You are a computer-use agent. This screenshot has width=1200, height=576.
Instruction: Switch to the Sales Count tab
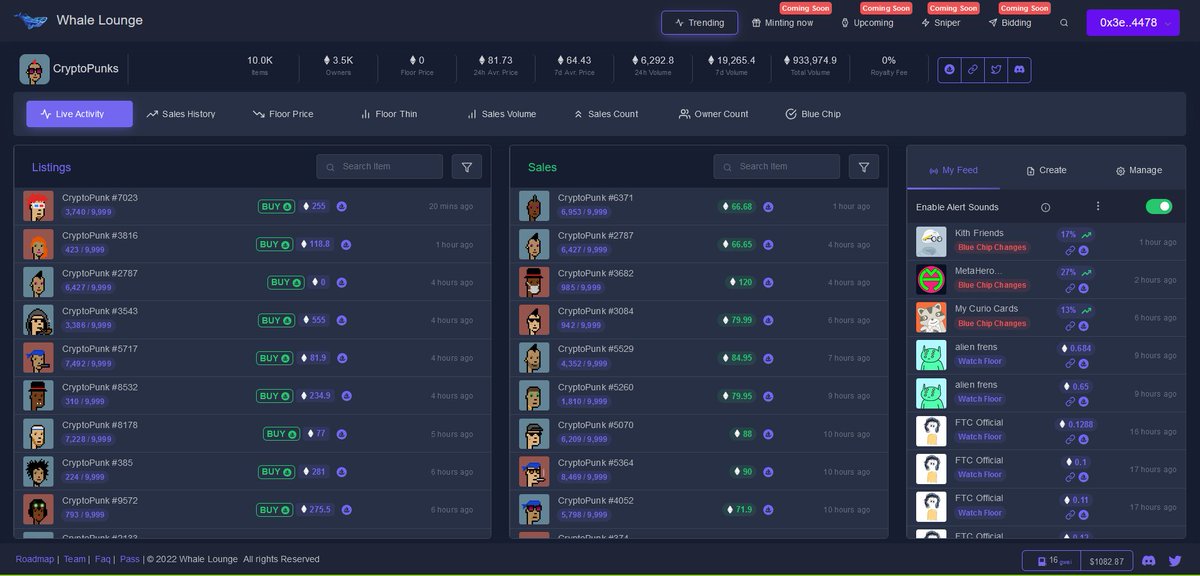pyautogui.click(x=606, y=114)
